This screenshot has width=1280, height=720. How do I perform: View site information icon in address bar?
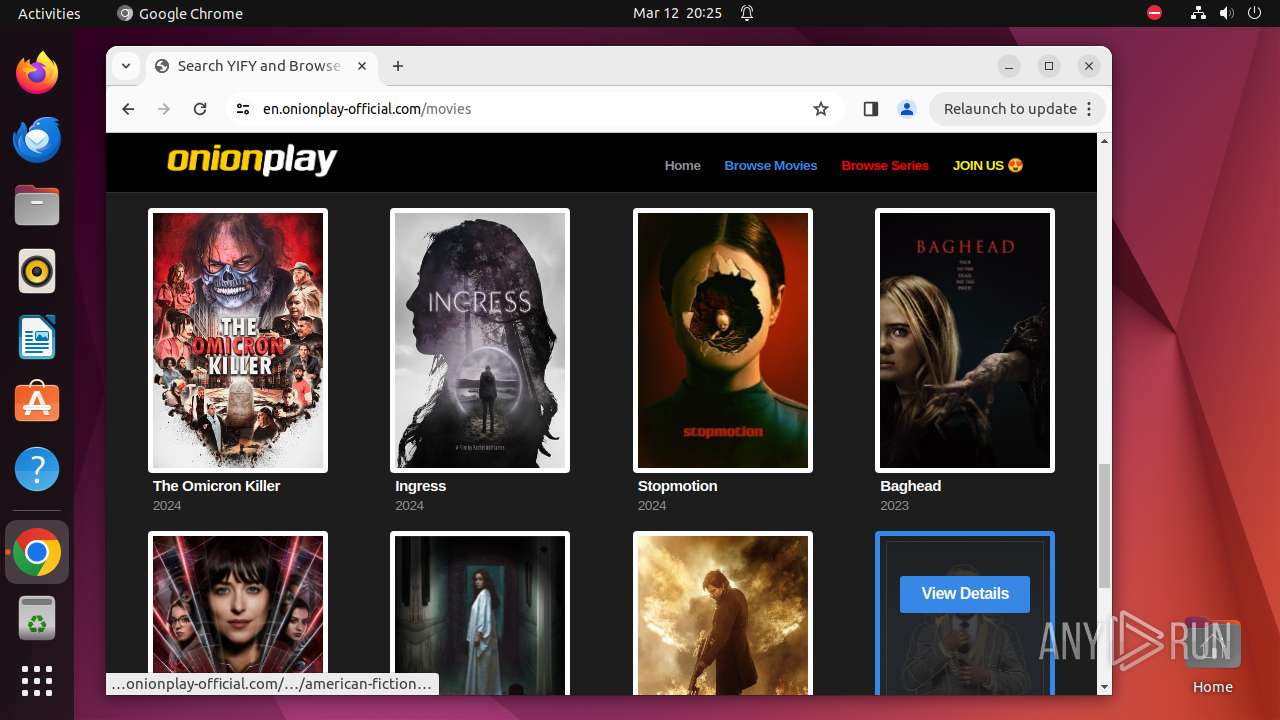point(243,109)
